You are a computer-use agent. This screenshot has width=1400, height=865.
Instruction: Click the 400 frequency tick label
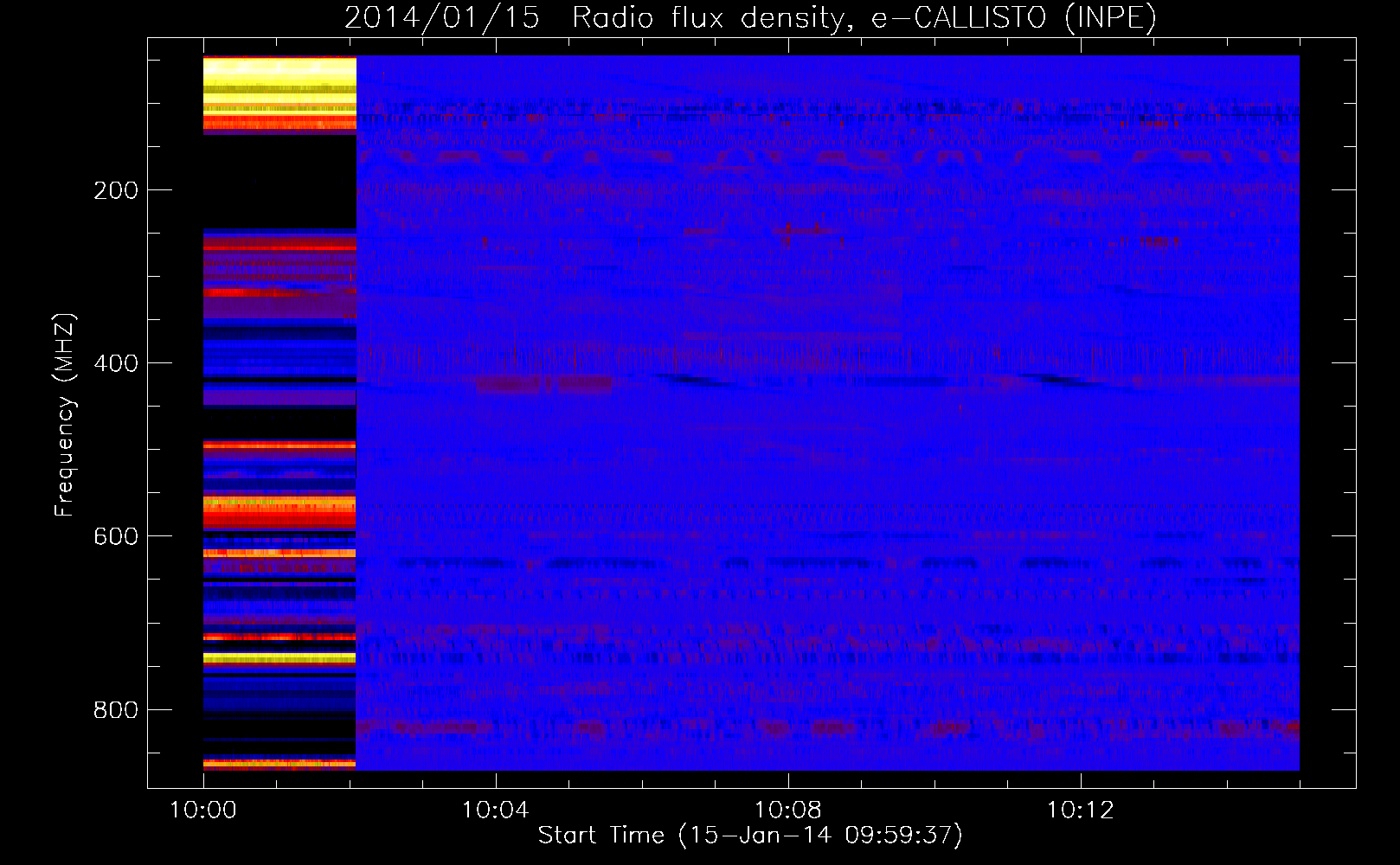116,363
